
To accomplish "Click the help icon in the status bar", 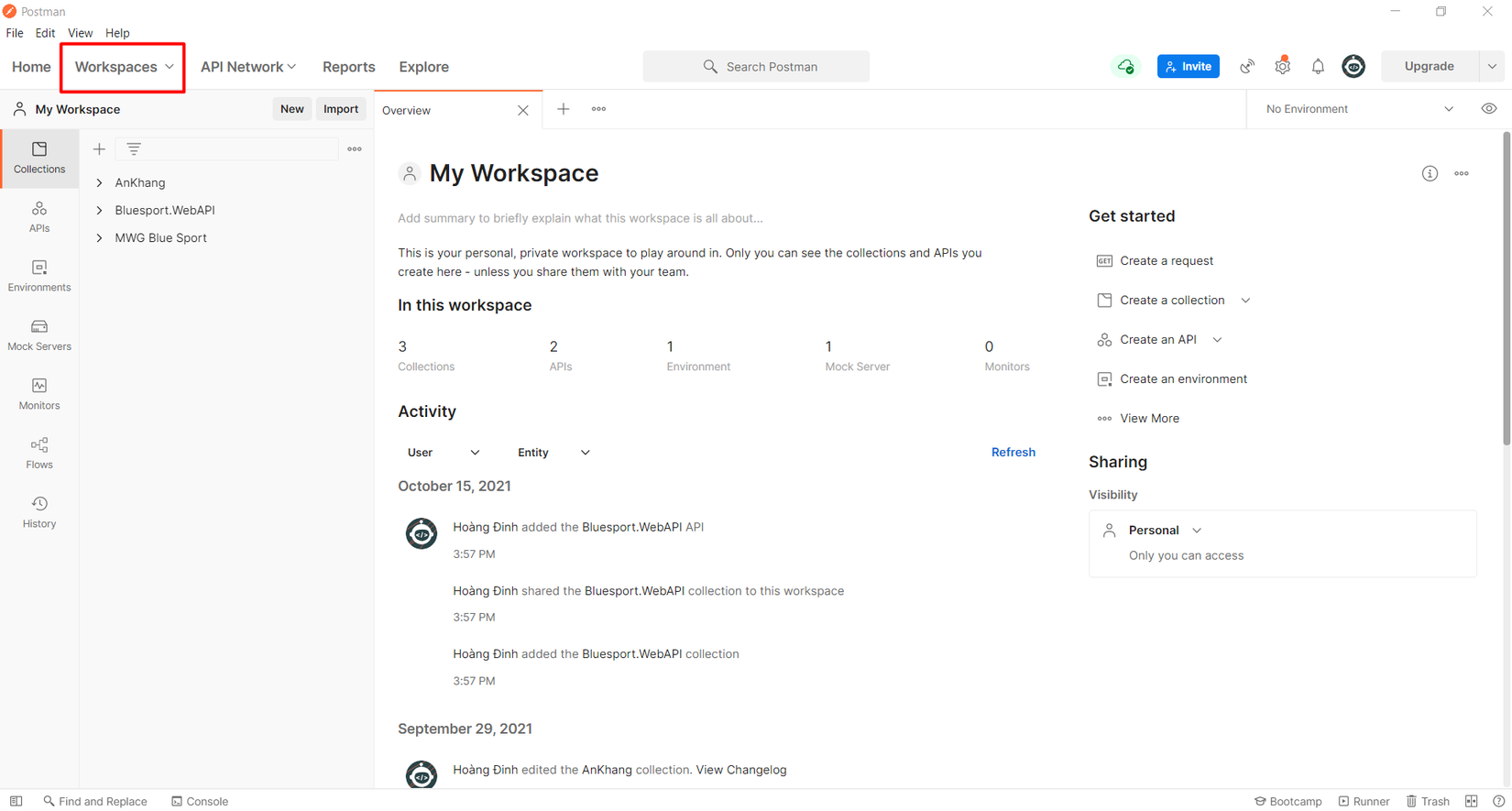I will coord(1498,801).
